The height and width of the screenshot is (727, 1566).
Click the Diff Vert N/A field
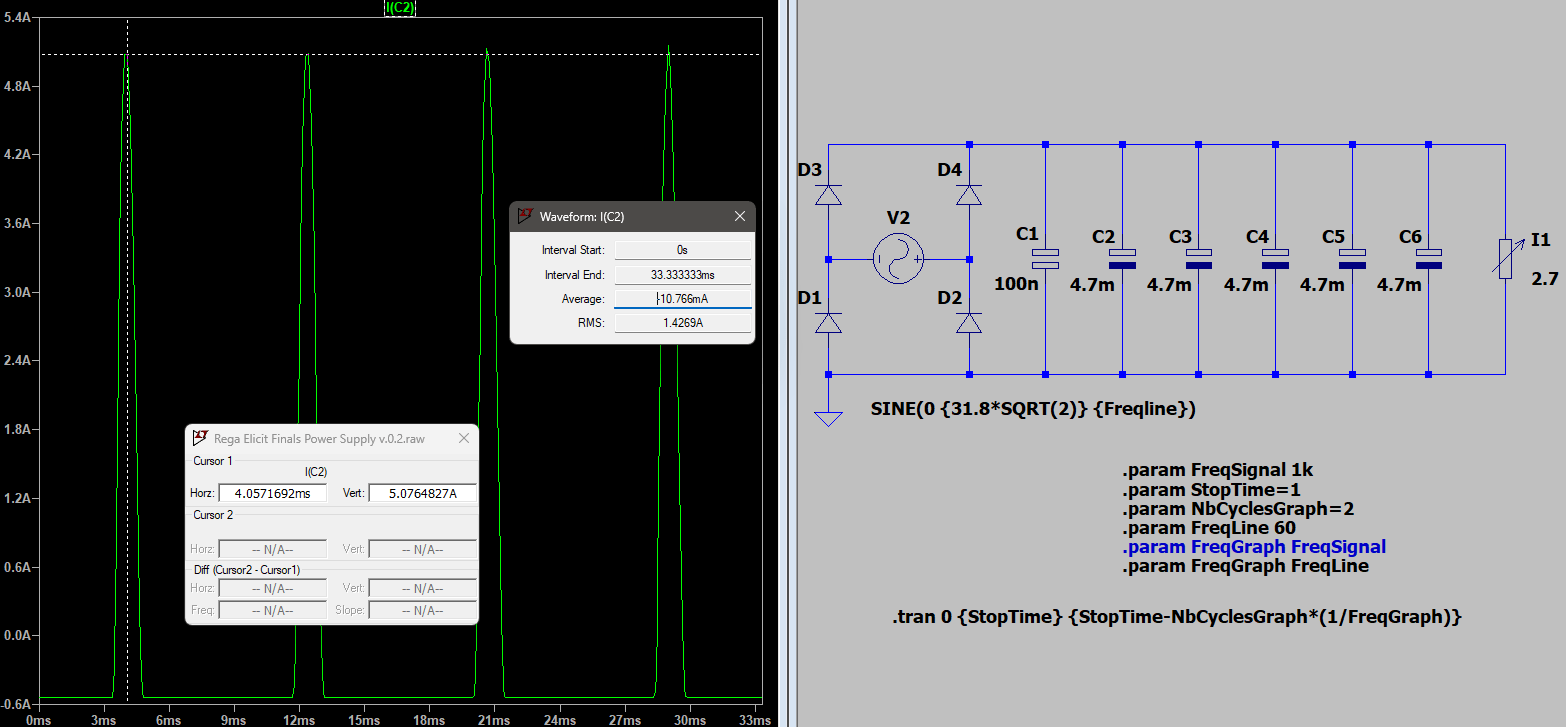[x=422, y=589]
